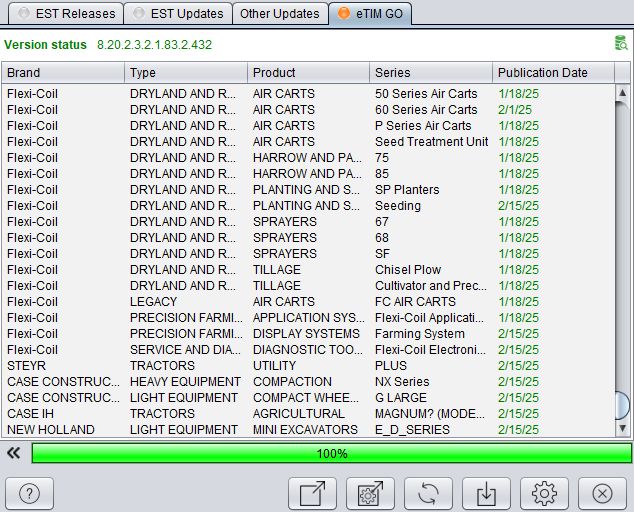Viewport: 634px width, 512px height.
Task: Switch to EST Updates tab
Action: [178, 14]
